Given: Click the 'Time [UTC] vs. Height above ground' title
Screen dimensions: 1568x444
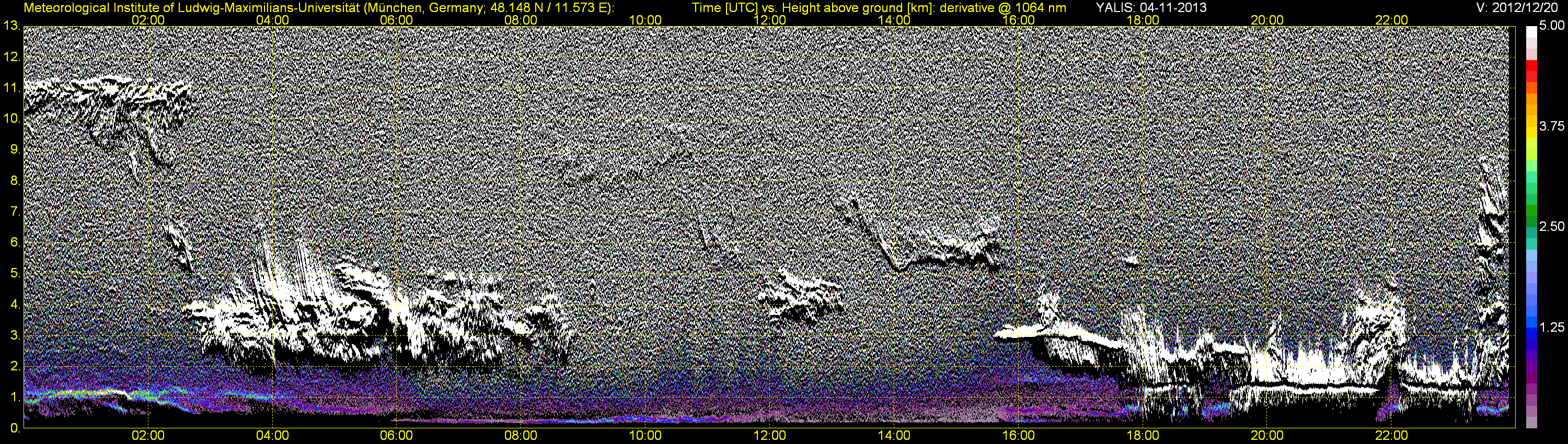Looking at the screenshot, I should (x=879, y=7).
